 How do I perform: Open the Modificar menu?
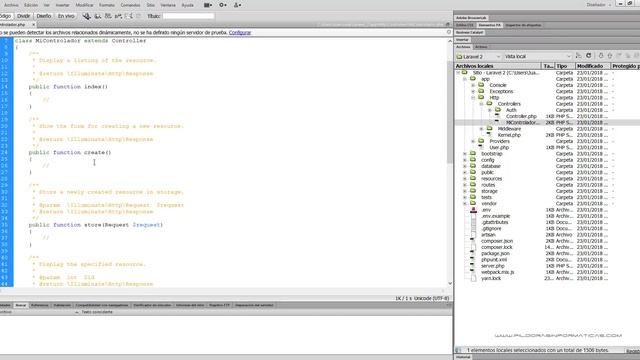(x=84, y=5)
